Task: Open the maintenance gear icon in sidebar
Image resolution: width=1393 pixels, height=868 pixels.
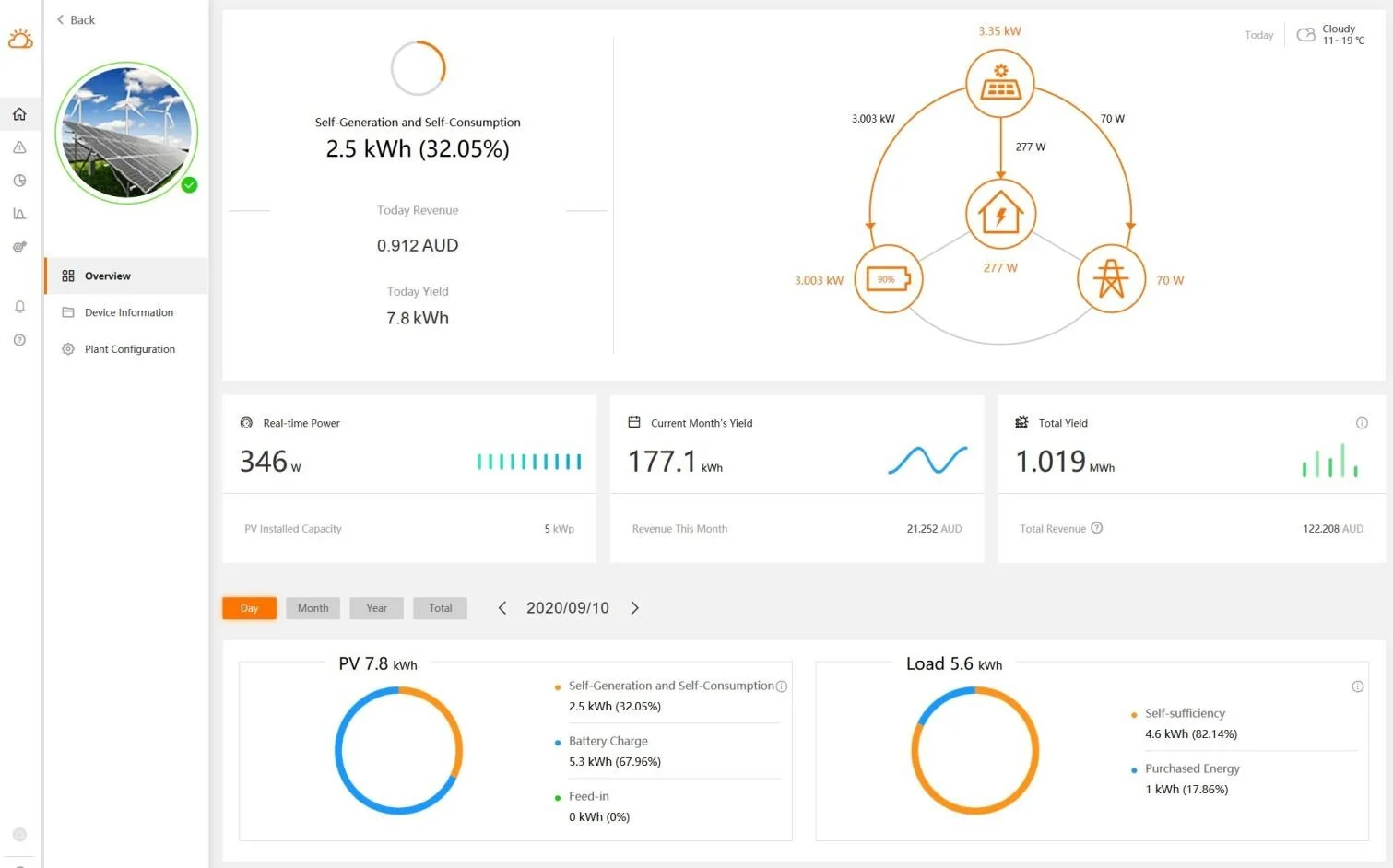Action: click(19, 246)
